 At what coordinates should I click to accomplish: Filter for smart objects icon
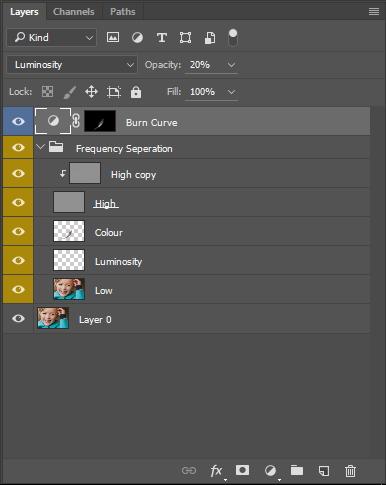pos(210,38)
